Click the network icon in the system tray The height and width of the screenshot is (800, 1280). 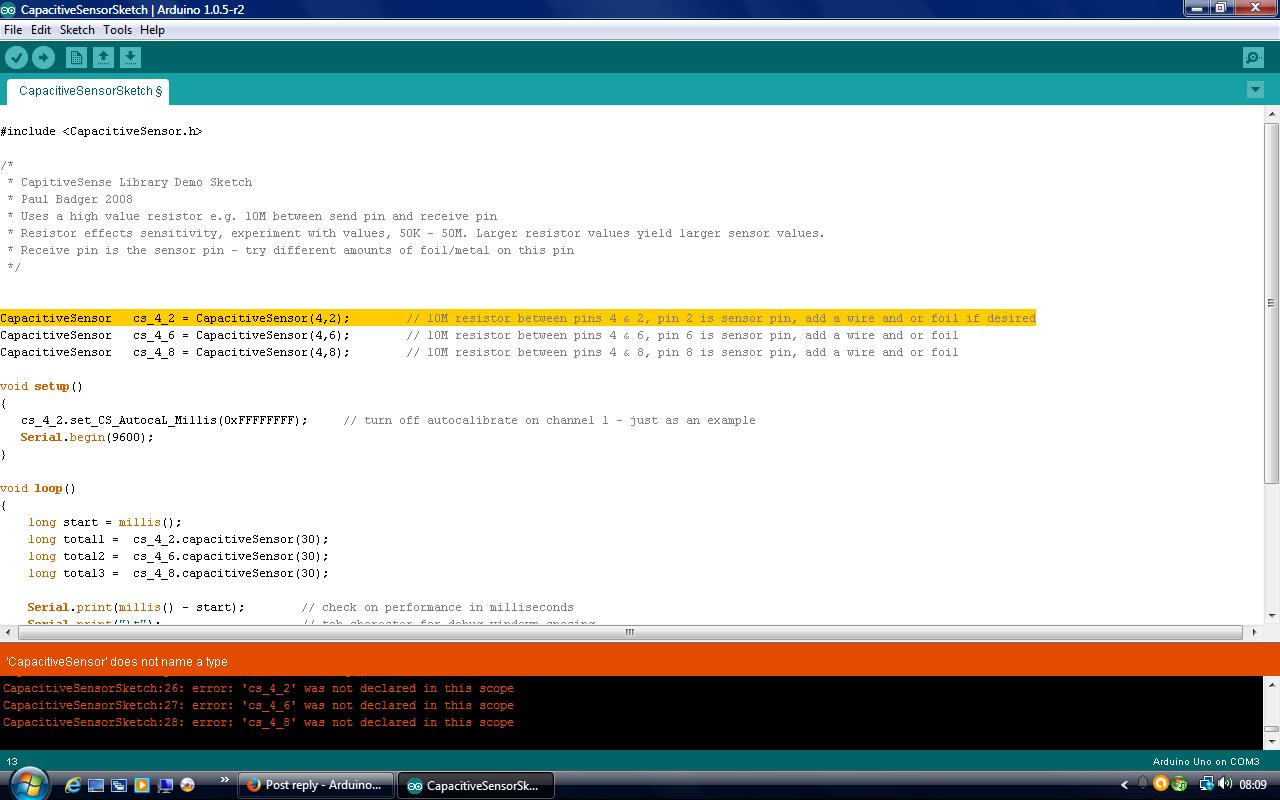1206,785
